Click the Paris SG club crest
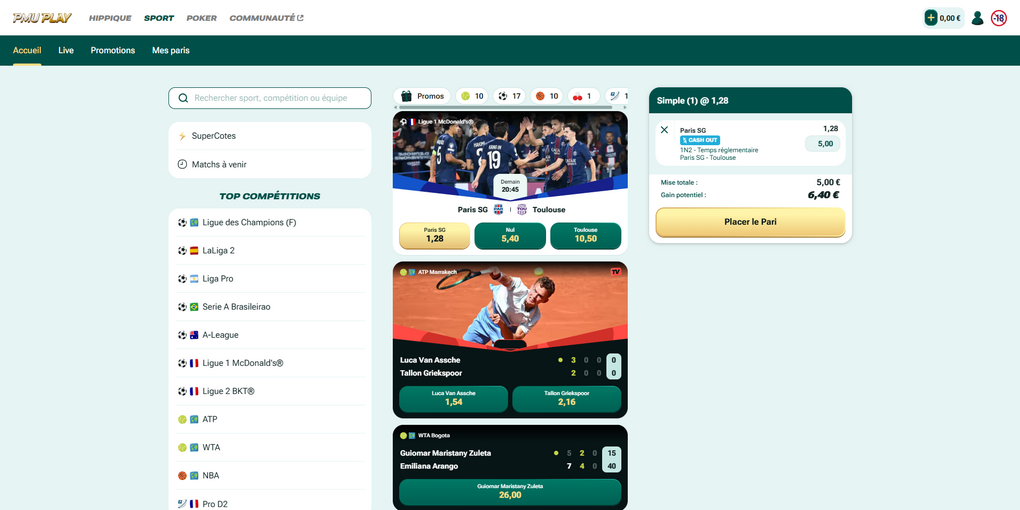The image size is (1020, 510). click(x=499, y=209)
